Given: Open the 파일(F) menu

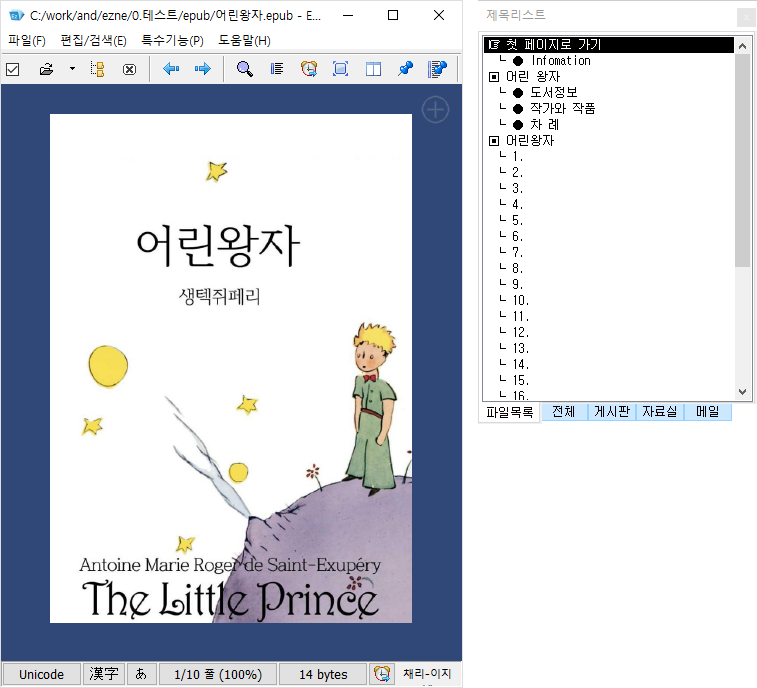Looking at the screenshot, I should [27, 41].
